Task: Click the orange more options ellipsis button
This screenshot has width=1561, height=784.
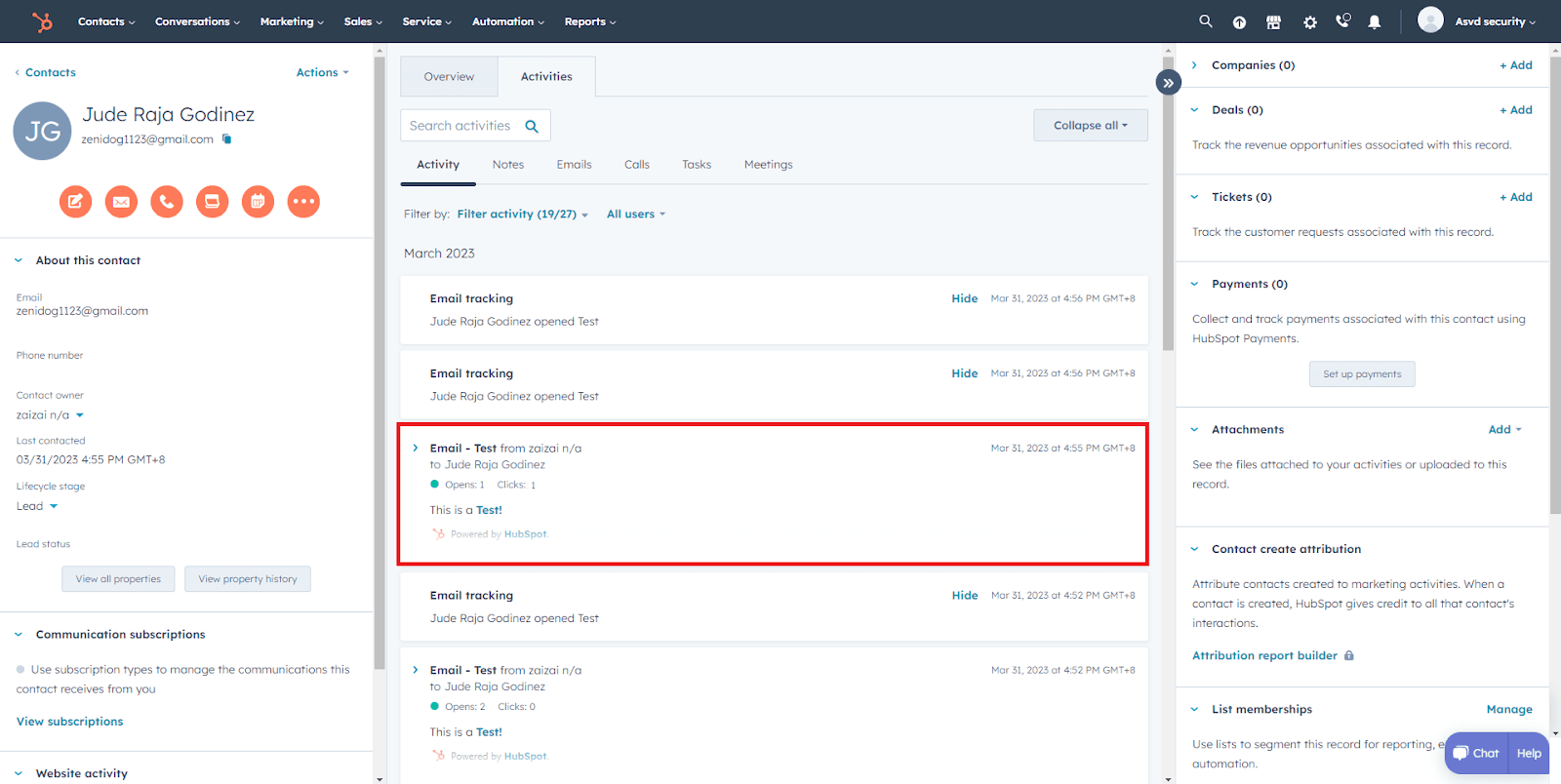Action: coord(303,202)
